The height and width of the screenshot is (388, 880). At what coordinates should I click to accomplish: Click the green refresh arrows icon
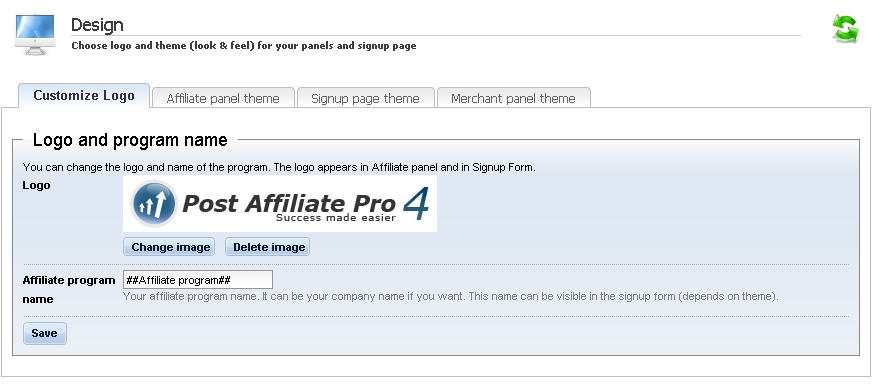pos(845,28)
